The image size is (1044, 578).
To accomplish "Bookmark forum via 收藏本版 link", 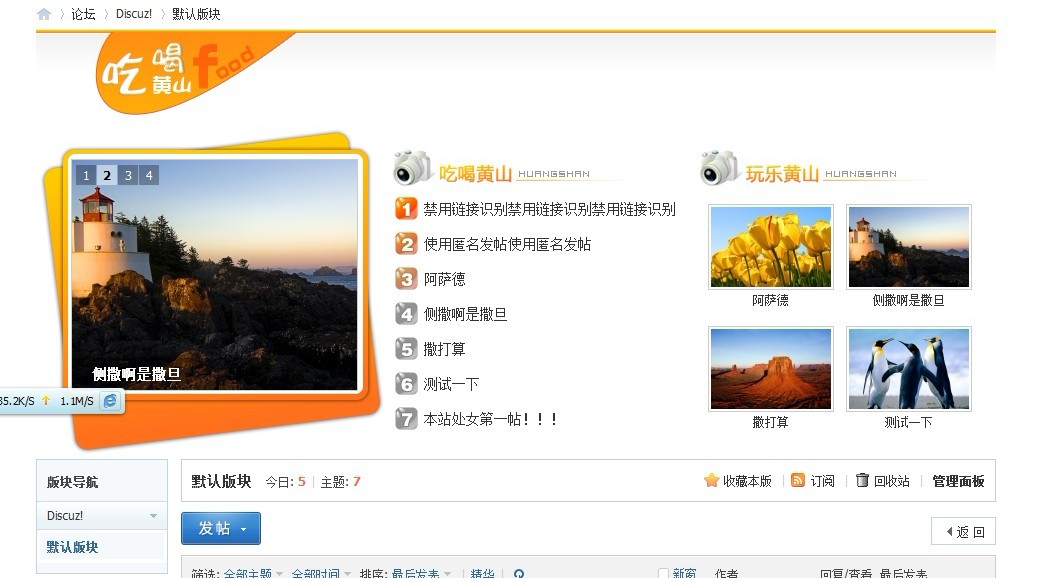I will tap(747, 481).
